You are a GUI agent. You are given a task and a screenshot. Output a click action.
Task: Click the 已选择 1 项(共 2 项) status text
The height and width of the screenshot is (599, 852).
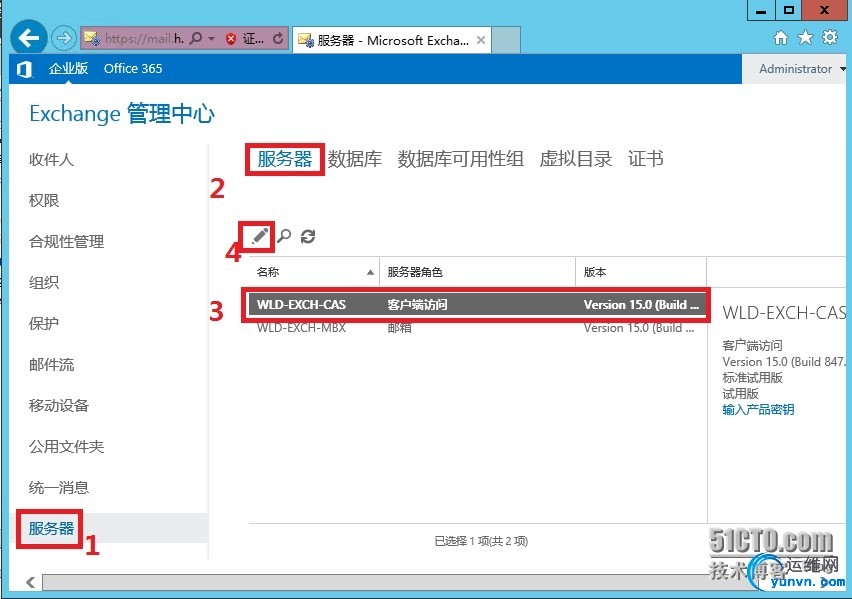click(481, 541)
